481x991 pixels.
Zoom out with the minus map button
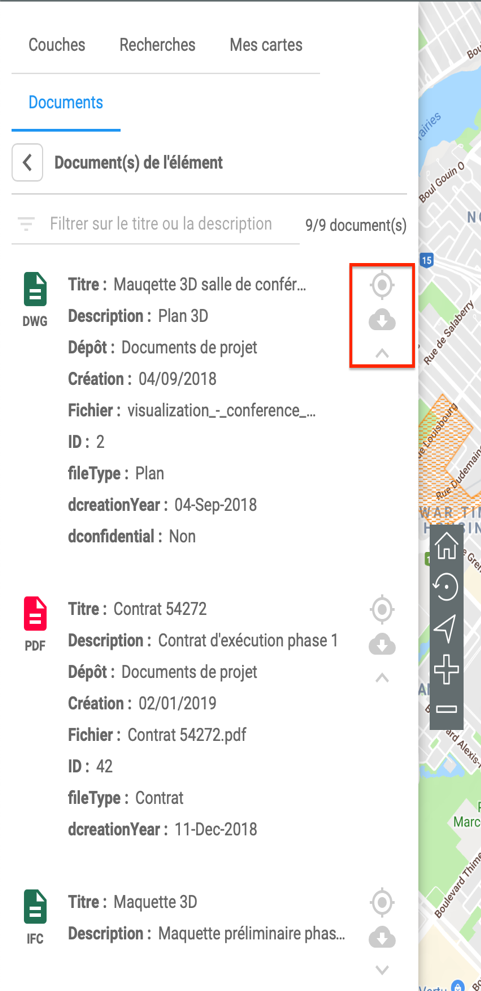coord(447,709)
